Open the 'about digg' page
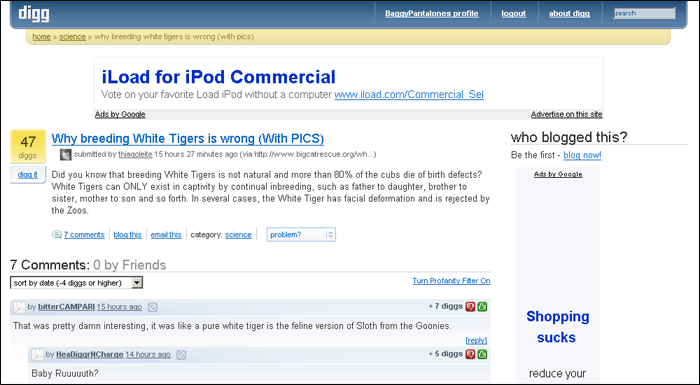The height and width of the screenshot is (385, 700). (569, 13)
